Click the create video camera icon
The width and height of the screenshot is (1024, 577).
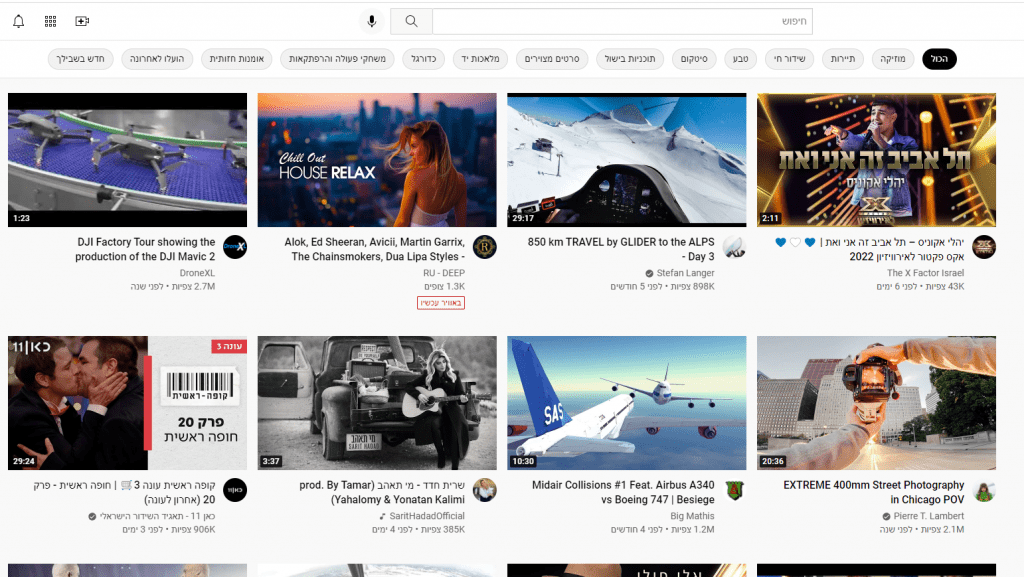click(82, 21)
